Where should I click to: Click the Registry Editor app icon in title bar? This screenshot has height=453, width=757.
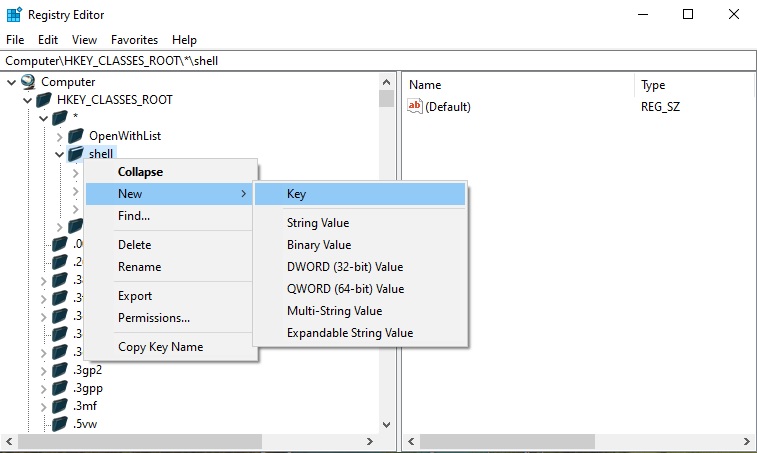point(14,14)
